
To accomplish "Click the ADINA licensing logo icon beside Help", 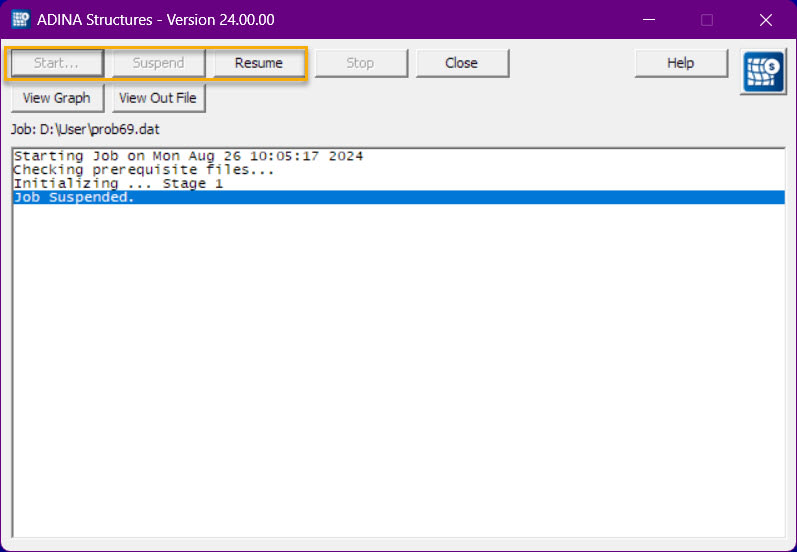I will point(763,72).
